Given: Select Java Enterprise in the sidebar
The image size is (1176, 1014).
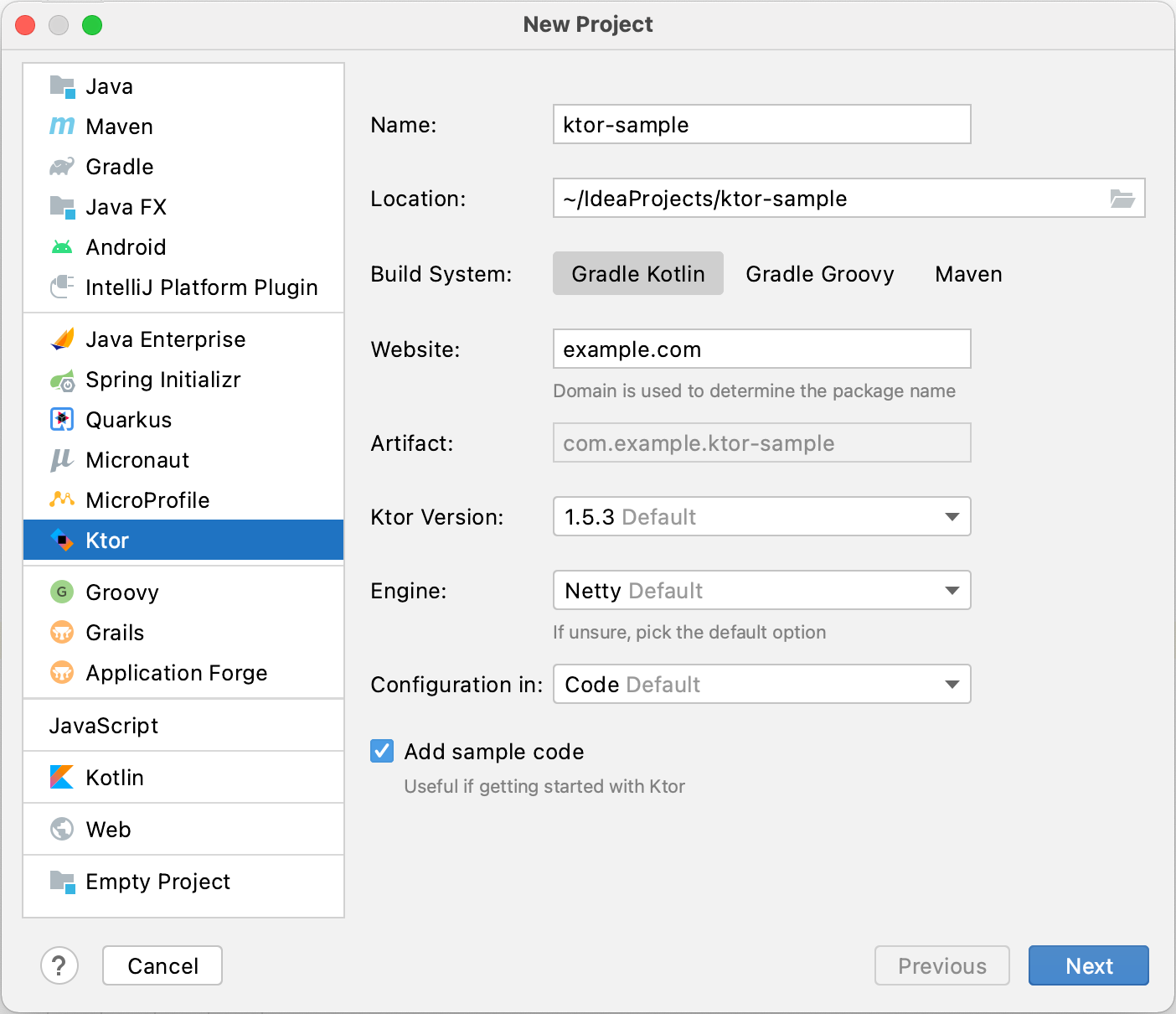Looking at the screenshot, I should (x=164, y=339).
